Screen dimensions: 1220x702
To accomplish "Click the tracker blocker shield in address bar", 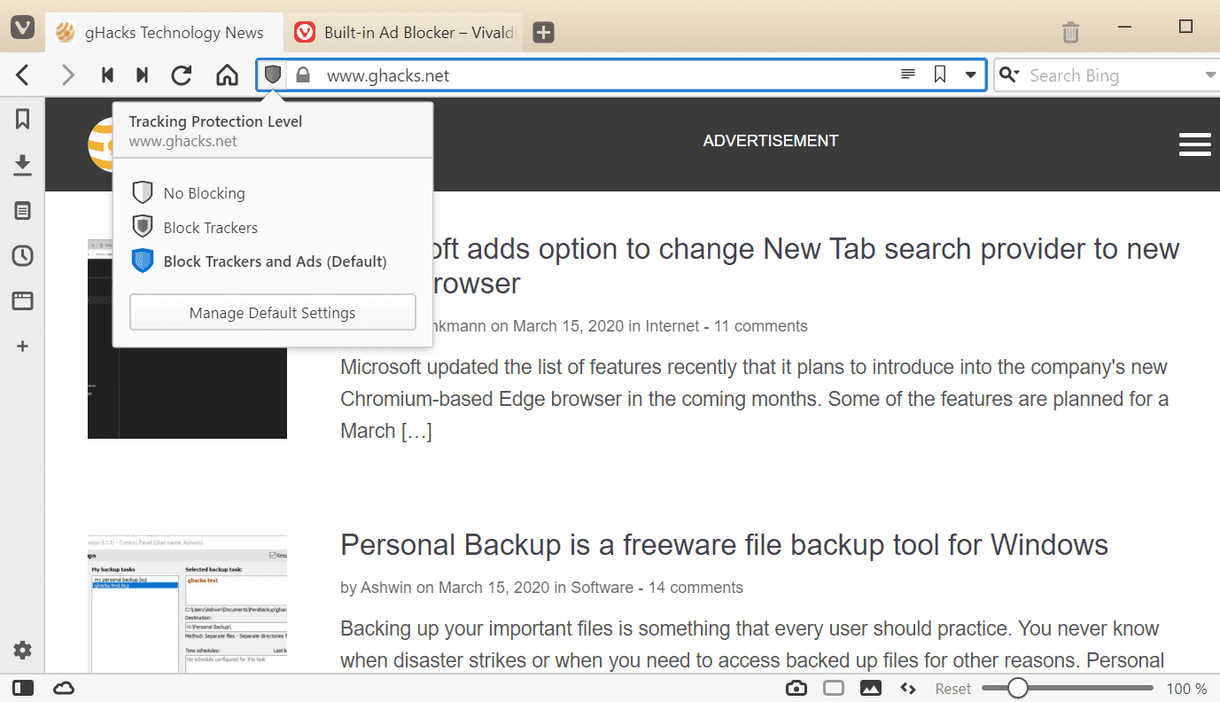I will (x=272, y=75).
